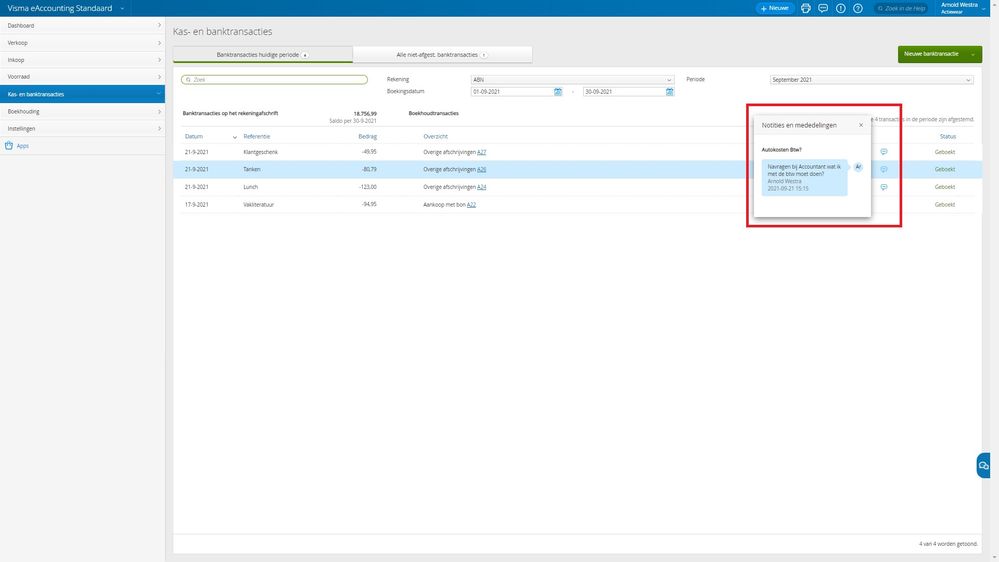Open the help question mark icon
Image resolution: width=999 pixels, height=562 pixels.
coord(857,8)
